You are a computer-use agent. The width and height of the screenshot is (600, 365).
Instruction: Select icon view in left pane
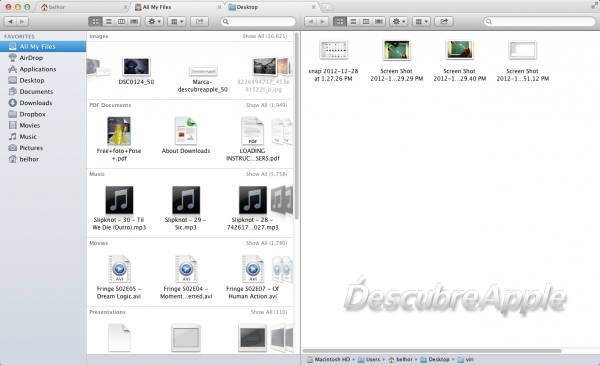[x=95, y=21]
